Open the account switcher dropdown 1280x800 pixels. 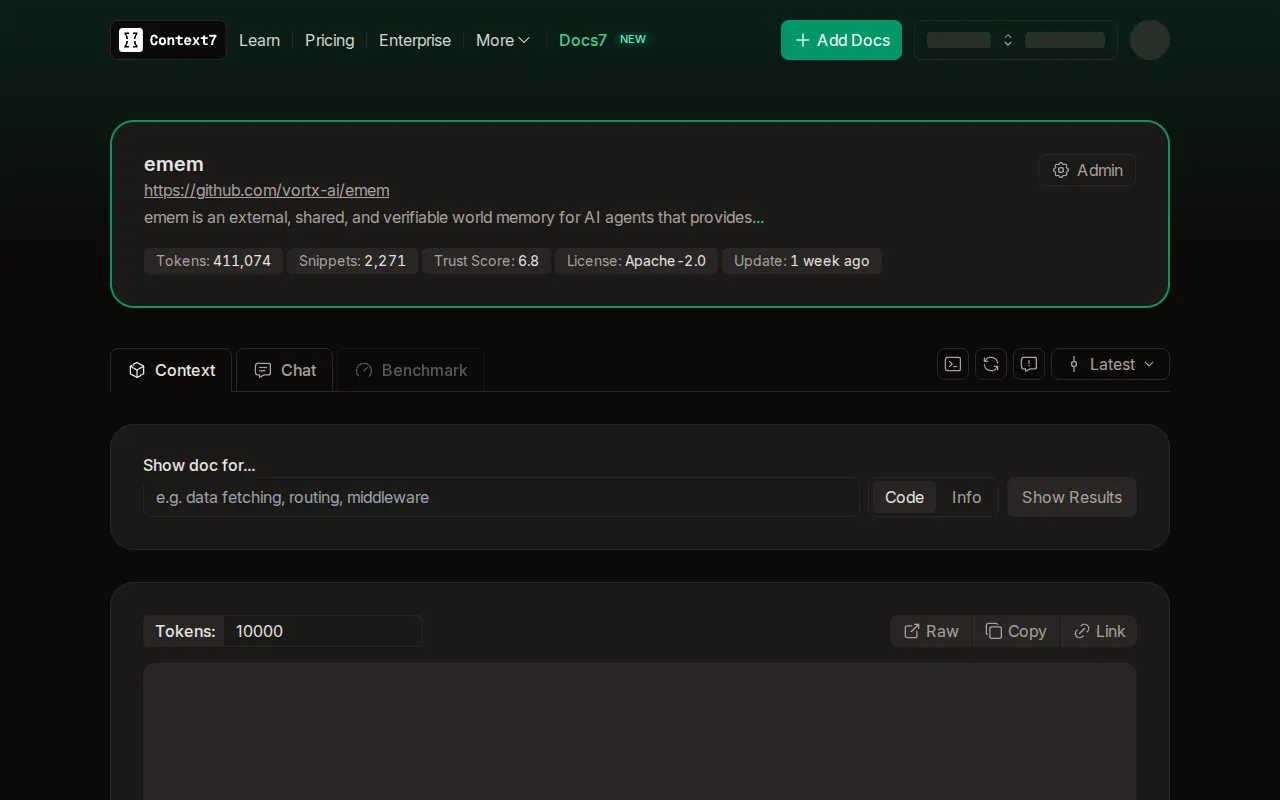click(1016, 40)
